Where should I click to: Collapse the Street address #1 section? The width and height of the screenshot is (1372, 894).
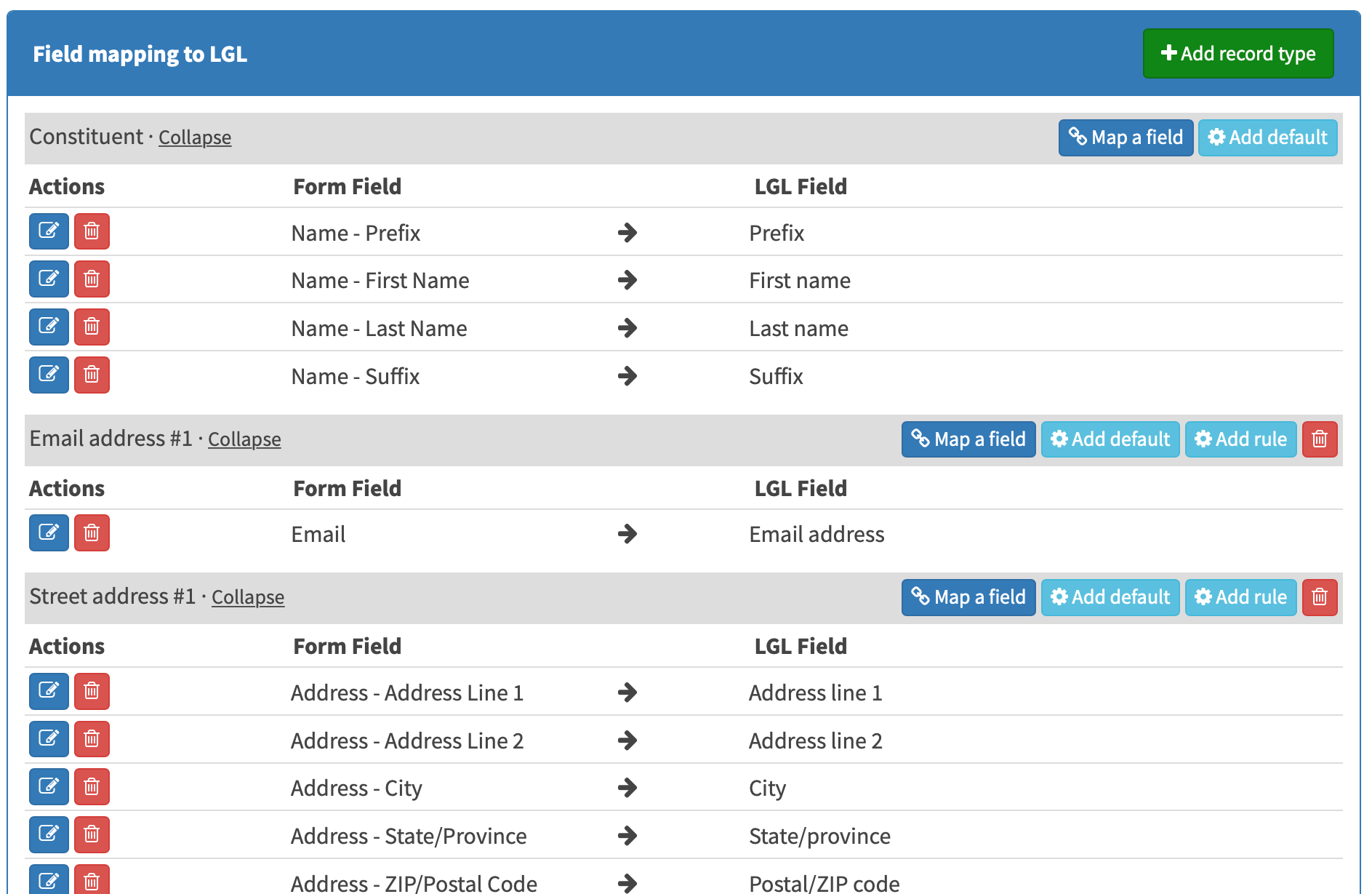[248, 597]
